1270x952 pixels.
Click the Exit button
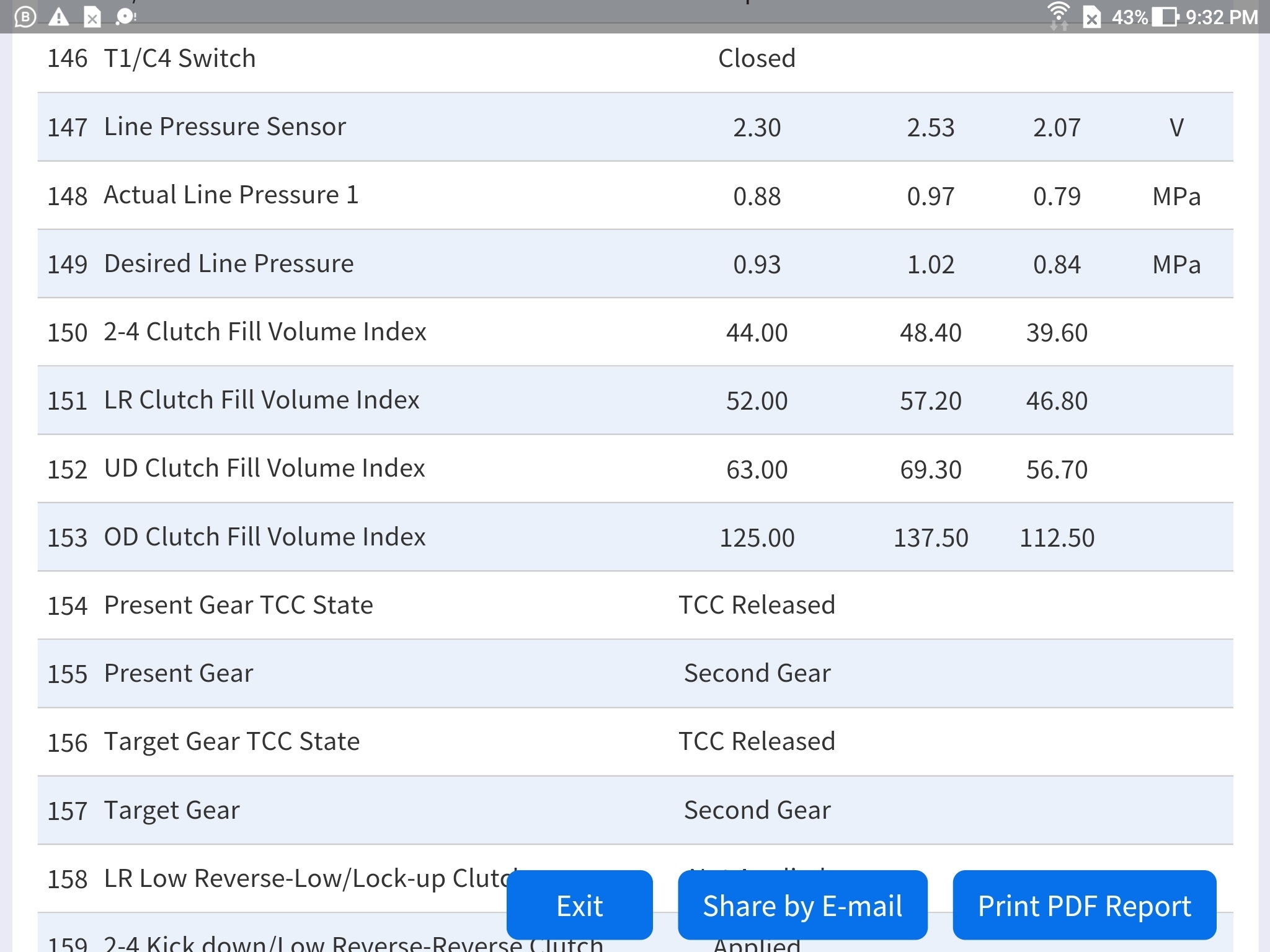[579, 906]
